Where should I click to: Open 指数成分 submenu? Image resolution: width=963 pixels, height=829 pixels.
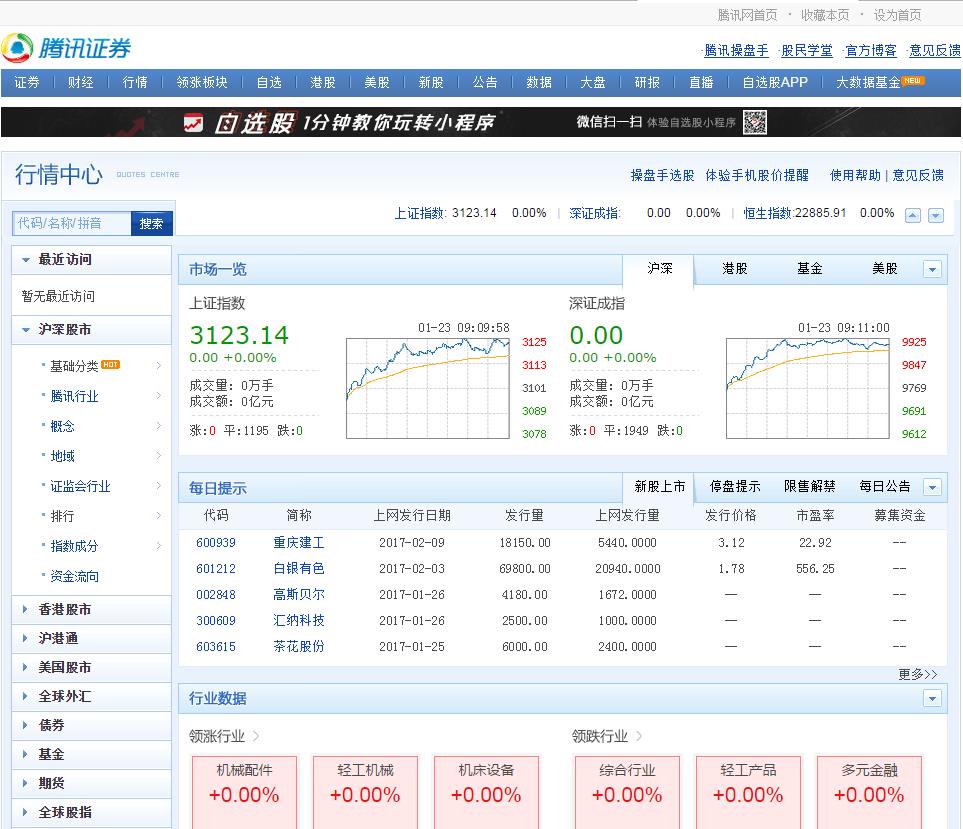[x=74, y=547]
